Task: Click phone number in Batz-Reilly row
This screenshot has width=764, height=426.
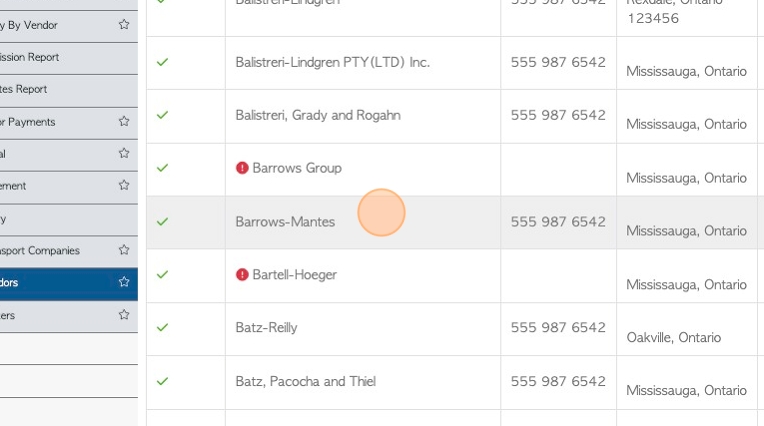Action: [558, 328]
